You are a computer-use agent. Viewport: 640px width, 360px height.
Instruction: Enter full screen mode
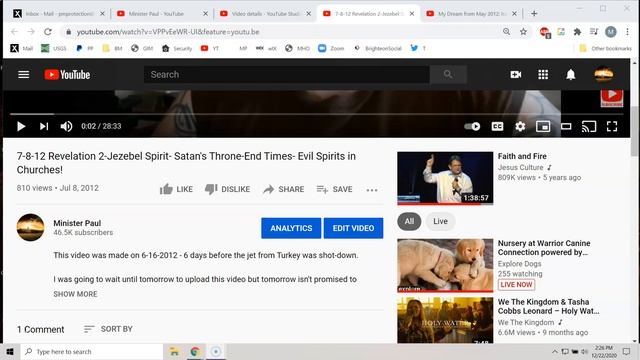pos(612,127)
